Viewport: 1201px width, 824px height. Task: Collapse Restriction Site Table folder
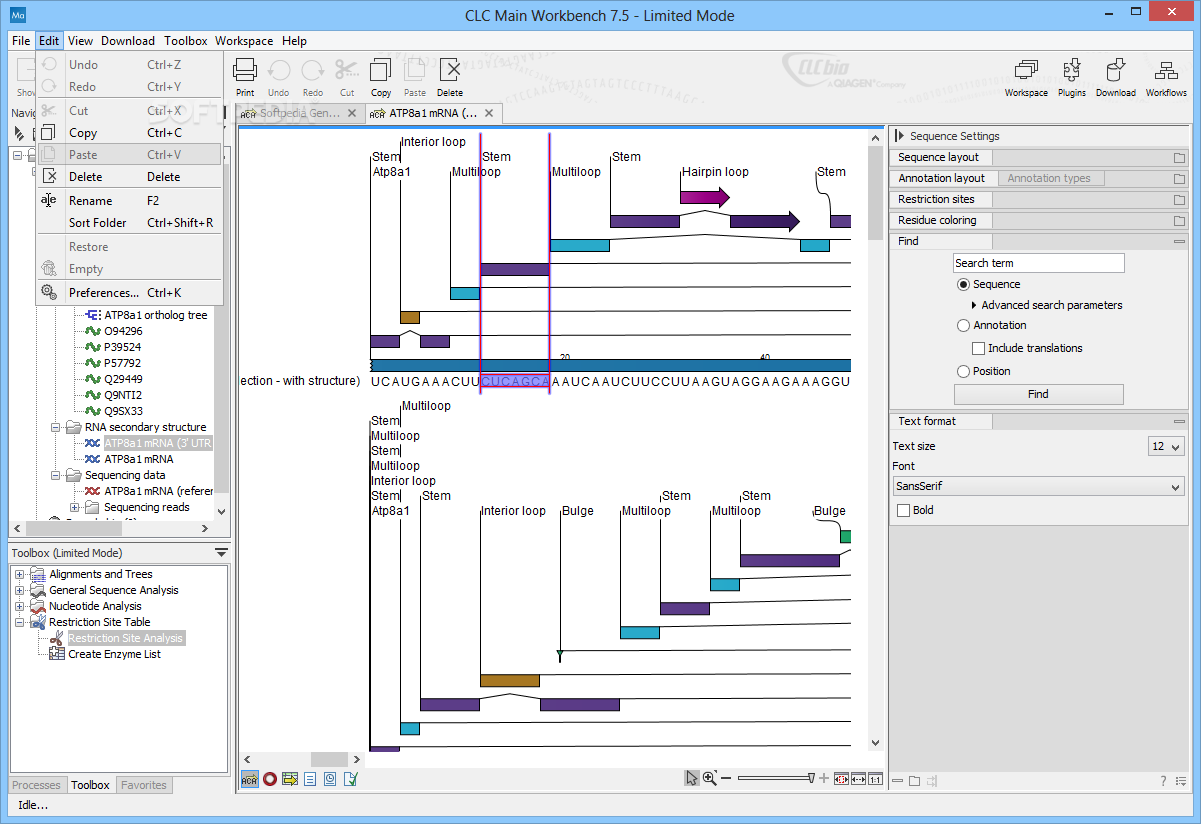(19, 622)
